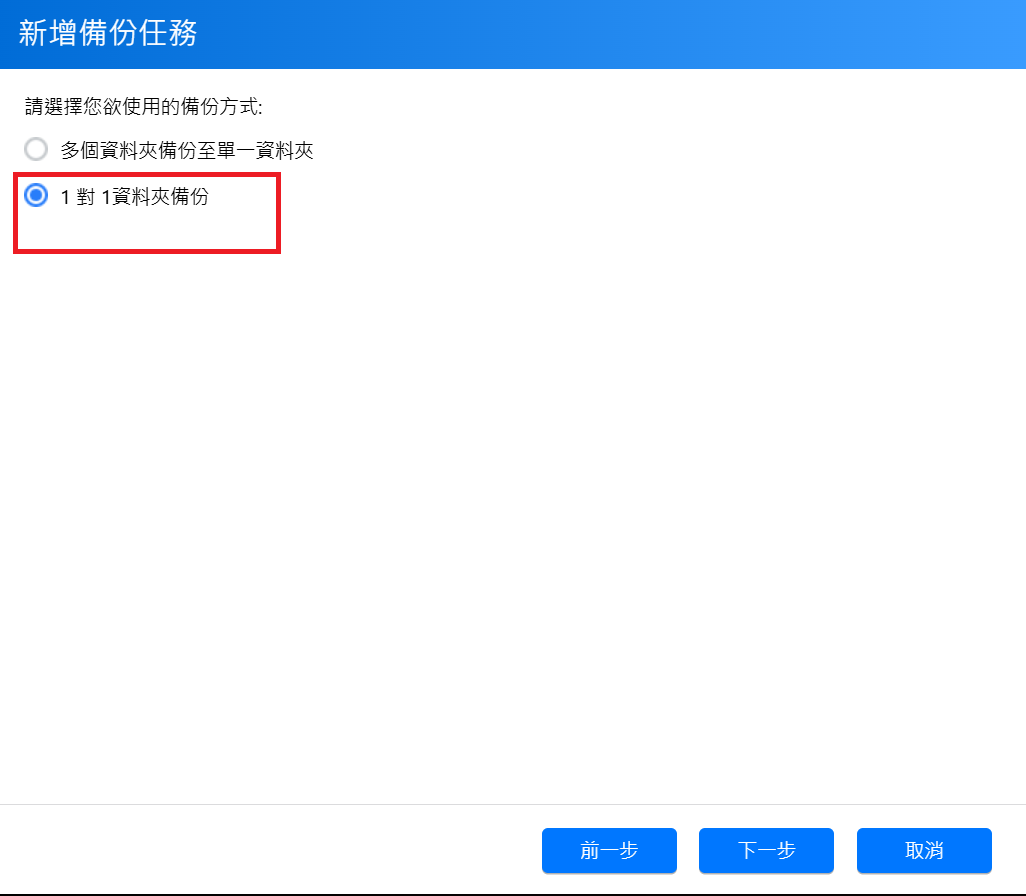Select the 1 對 1資料夾備份 radio button
The height and width of the screenshot is (896, 1026).
36,195
